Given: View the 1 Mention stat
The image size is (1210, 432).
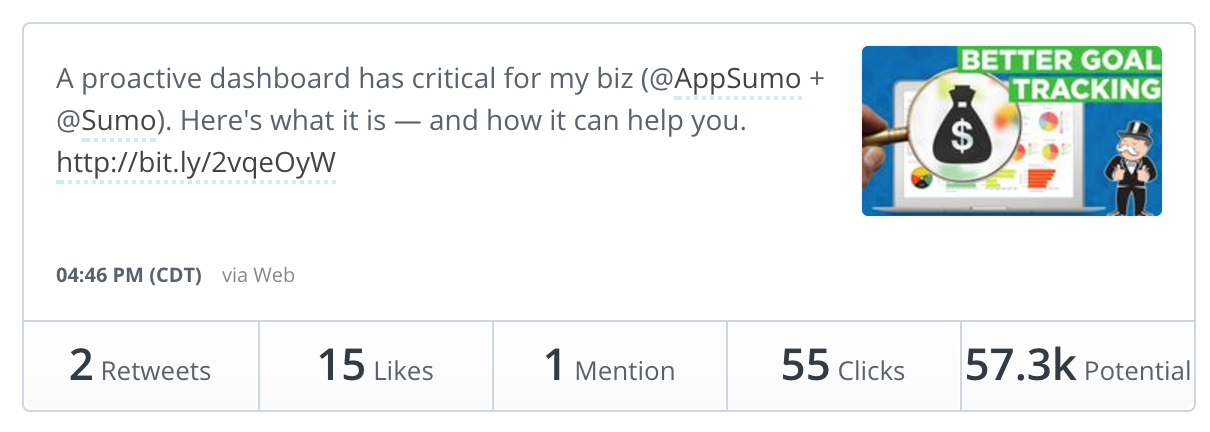Looking at the screenshot, I should [x=610, y=366].
